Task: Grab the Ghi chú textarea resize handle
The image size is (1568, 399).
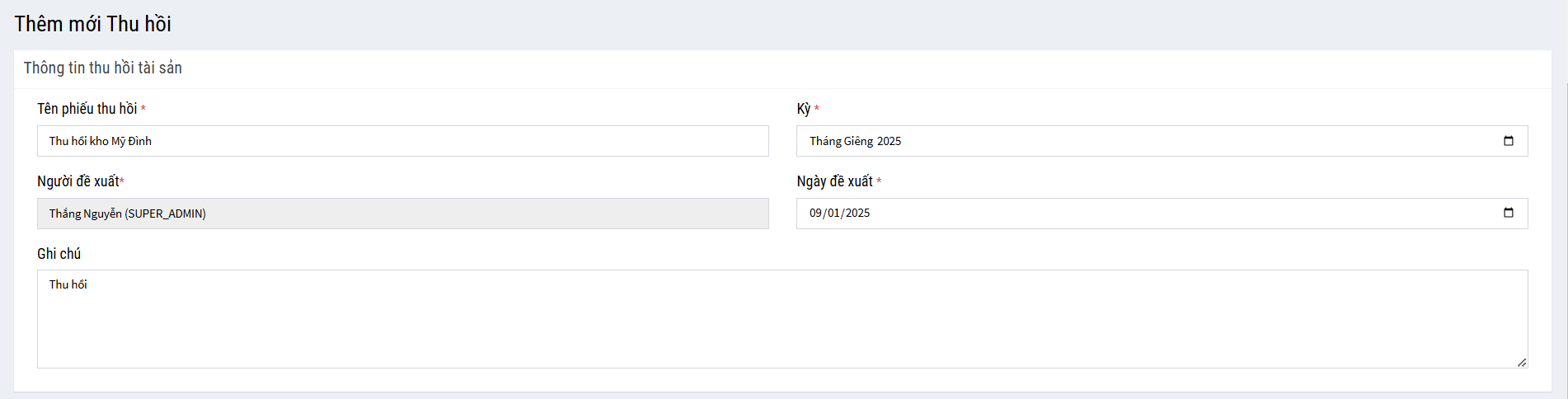Action: point(1522,363)
